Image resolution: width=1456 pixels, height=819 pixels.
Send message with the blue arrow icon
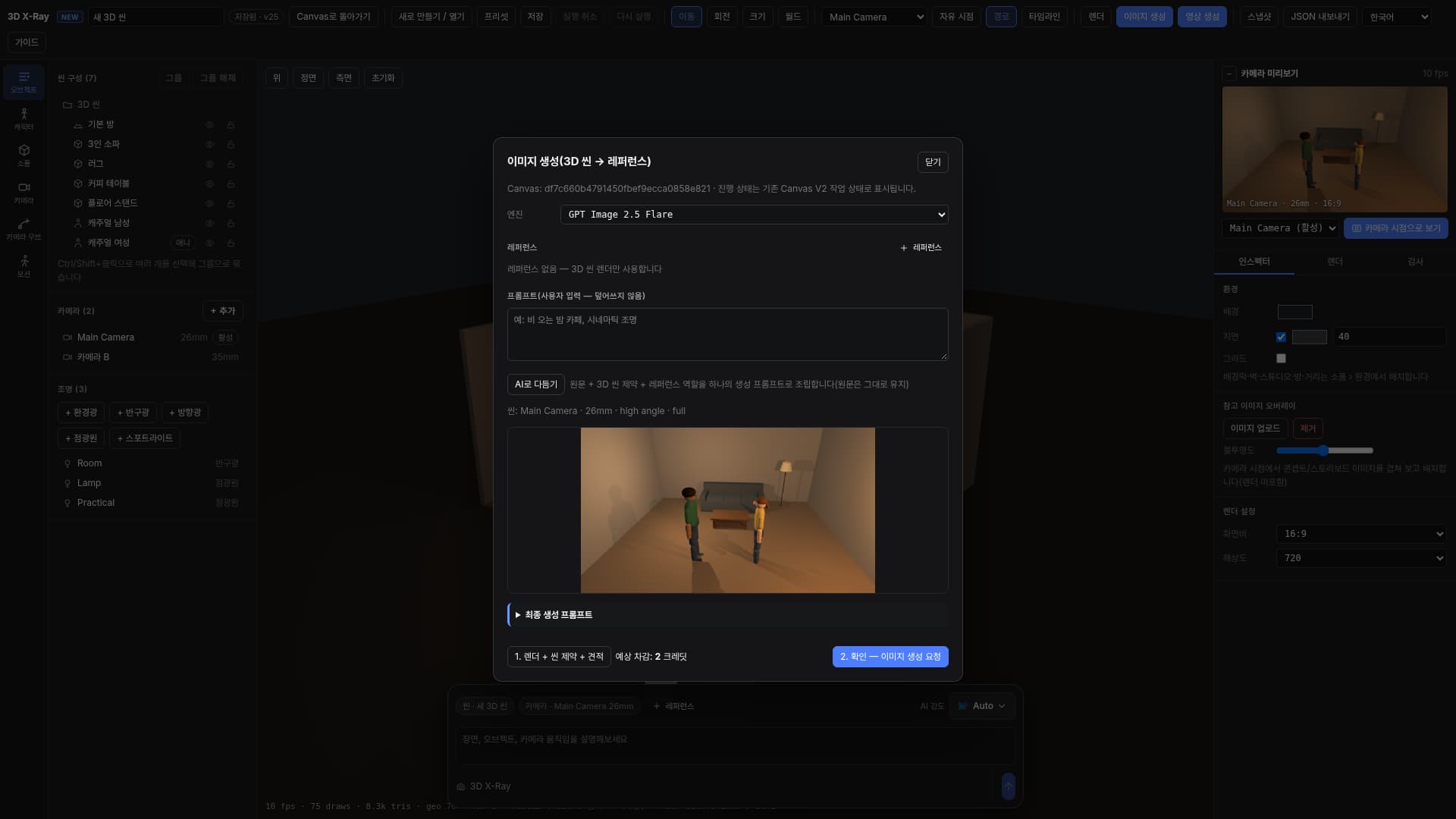(x=1008, y=786)
